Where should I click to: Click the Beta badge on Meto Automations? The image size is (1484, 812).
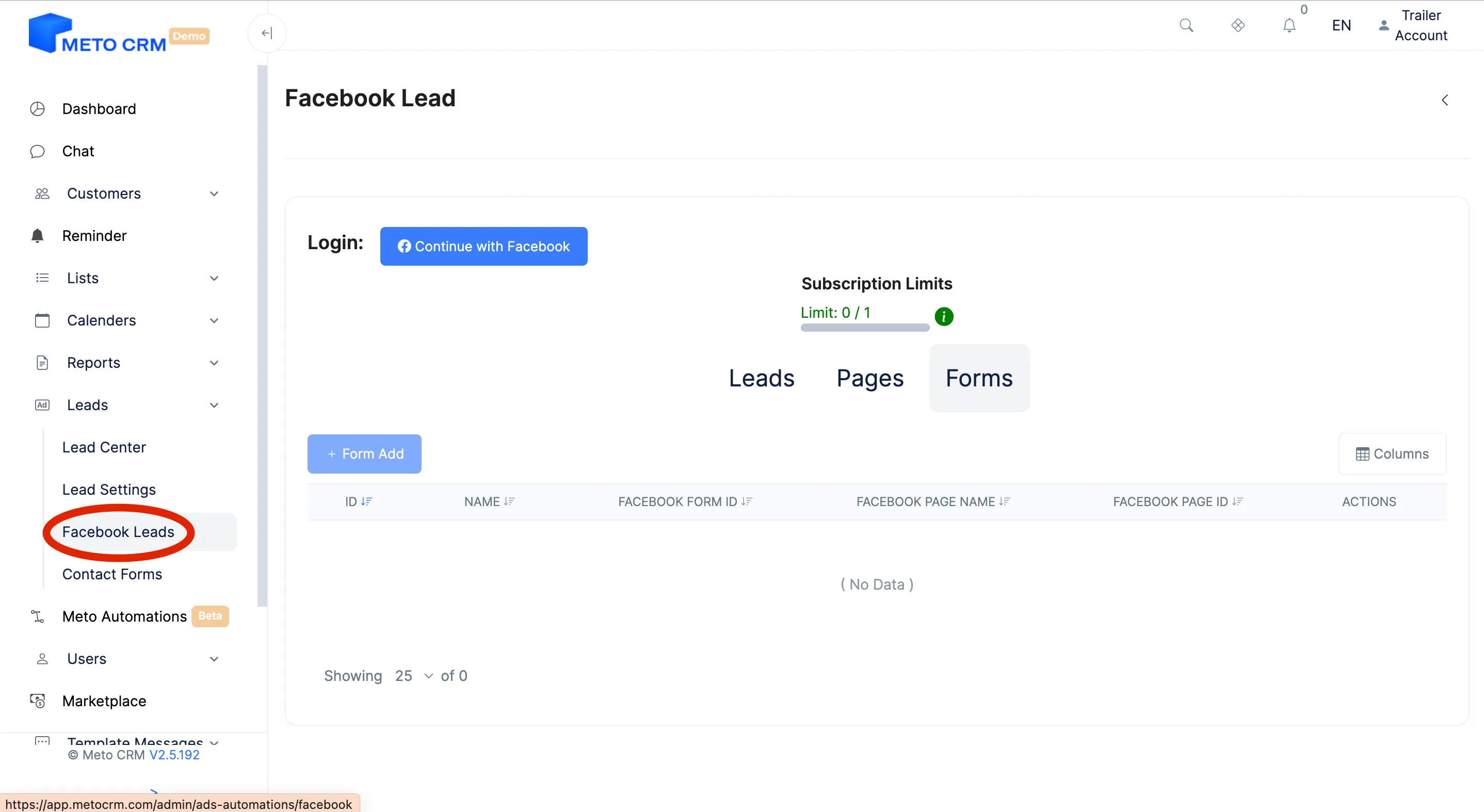209,615
